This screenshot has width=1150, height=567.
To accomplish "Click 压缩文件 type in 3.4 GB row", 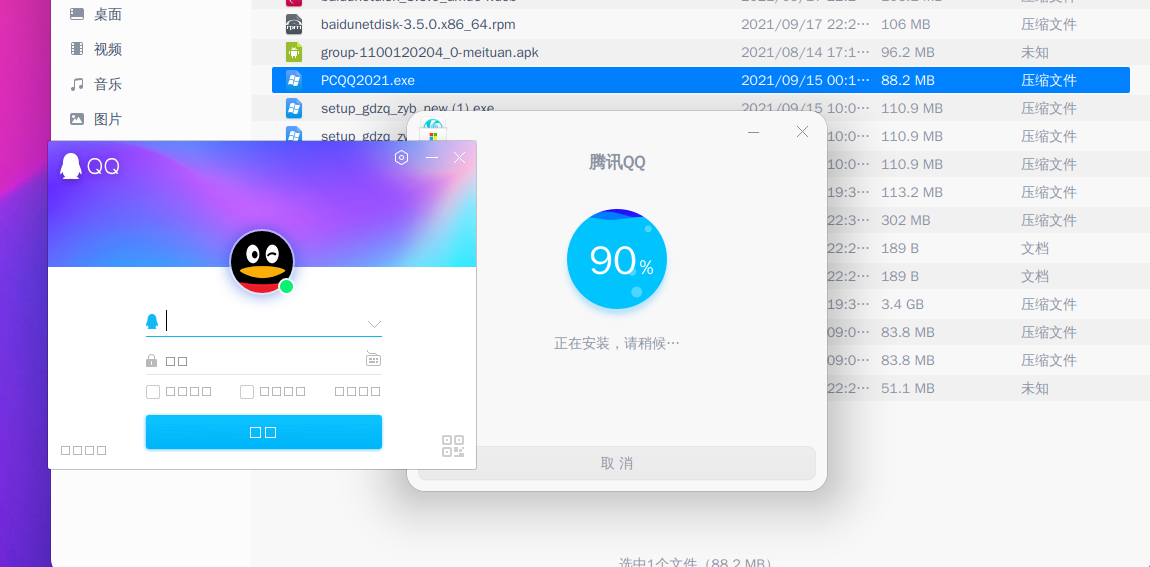I will point(1049,304).
